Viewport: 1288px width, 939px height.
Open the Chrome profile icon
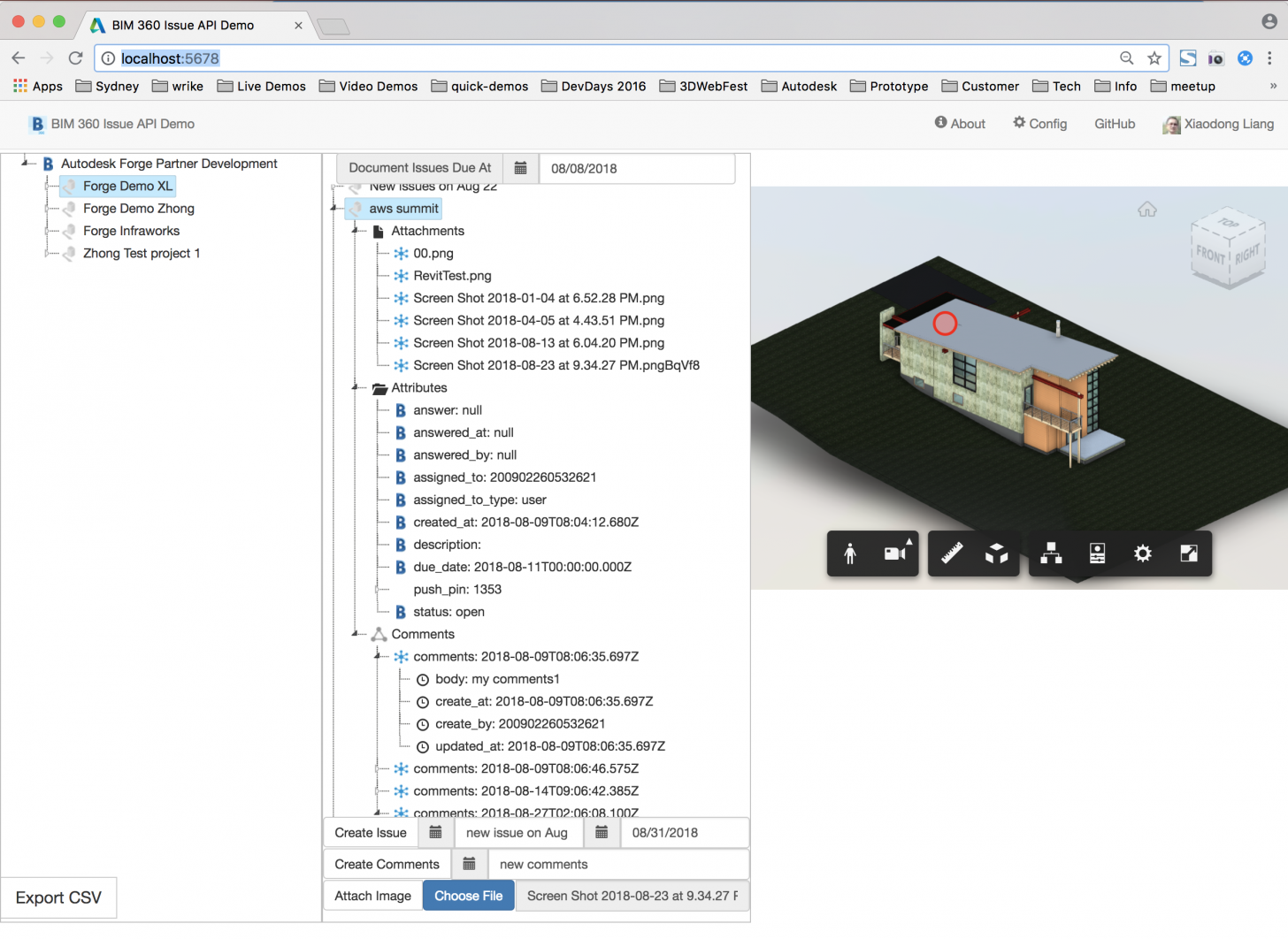(1269, 22)
